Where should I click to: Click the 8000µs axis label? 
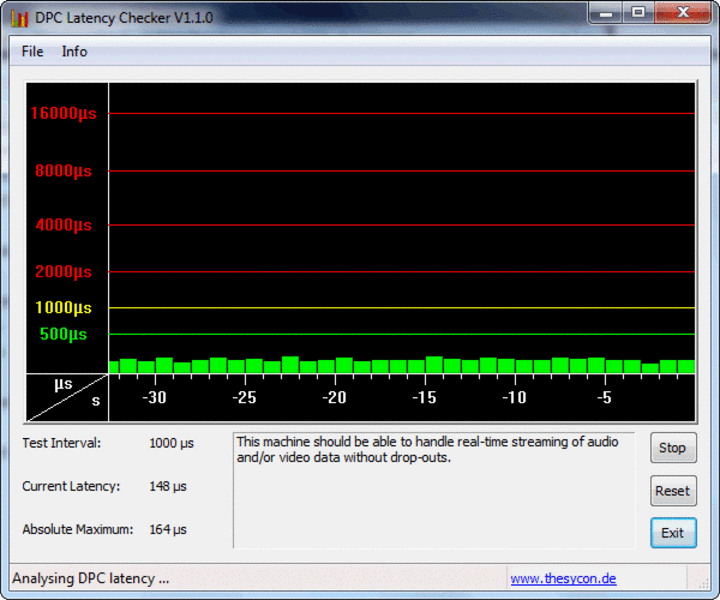pos(63,171)
